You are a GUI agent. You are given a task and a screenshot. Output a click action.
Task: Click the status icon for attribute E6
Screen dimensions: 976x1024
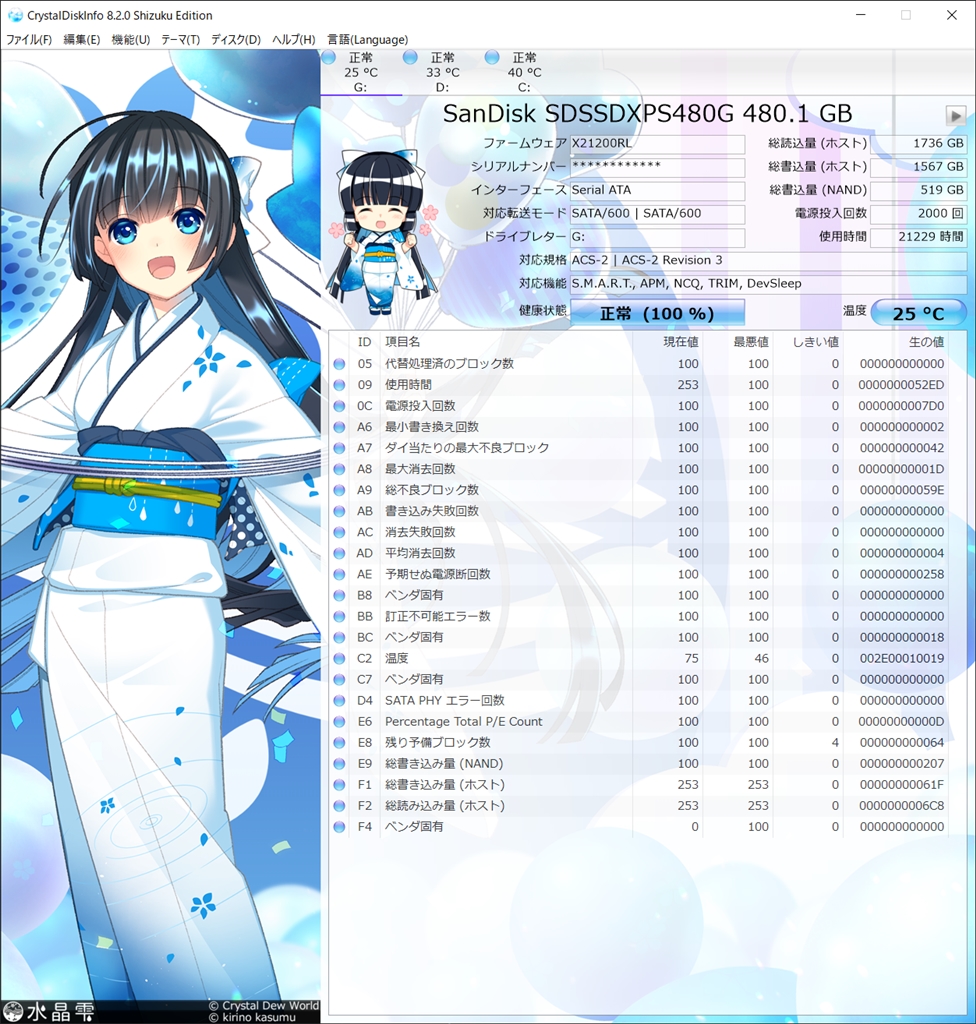(339, 722)
